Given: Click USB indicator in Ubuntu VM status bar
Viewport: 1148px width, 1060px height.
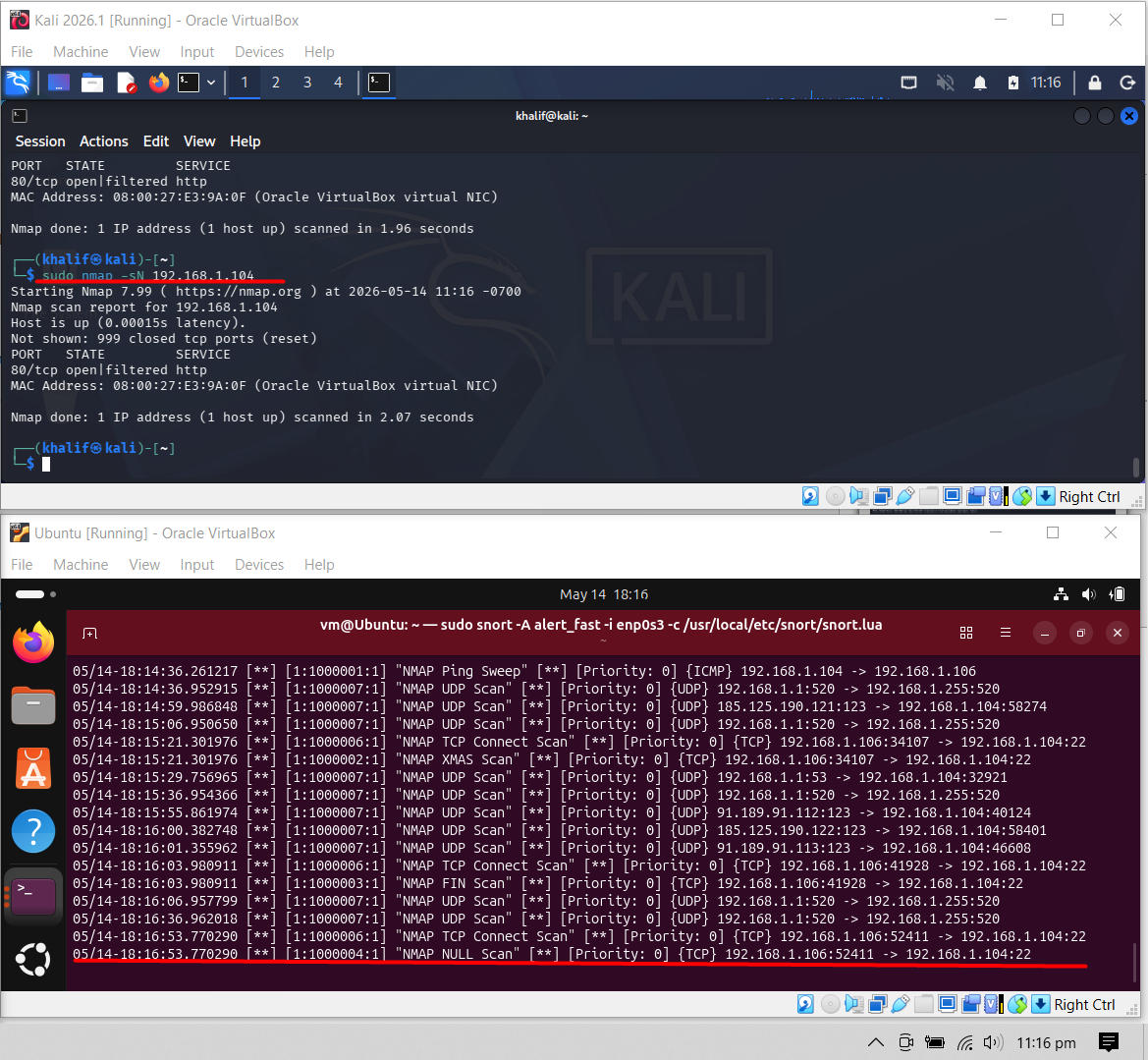Looking at the screenshot, I should pyautogui.click(x=901, y=1004).
